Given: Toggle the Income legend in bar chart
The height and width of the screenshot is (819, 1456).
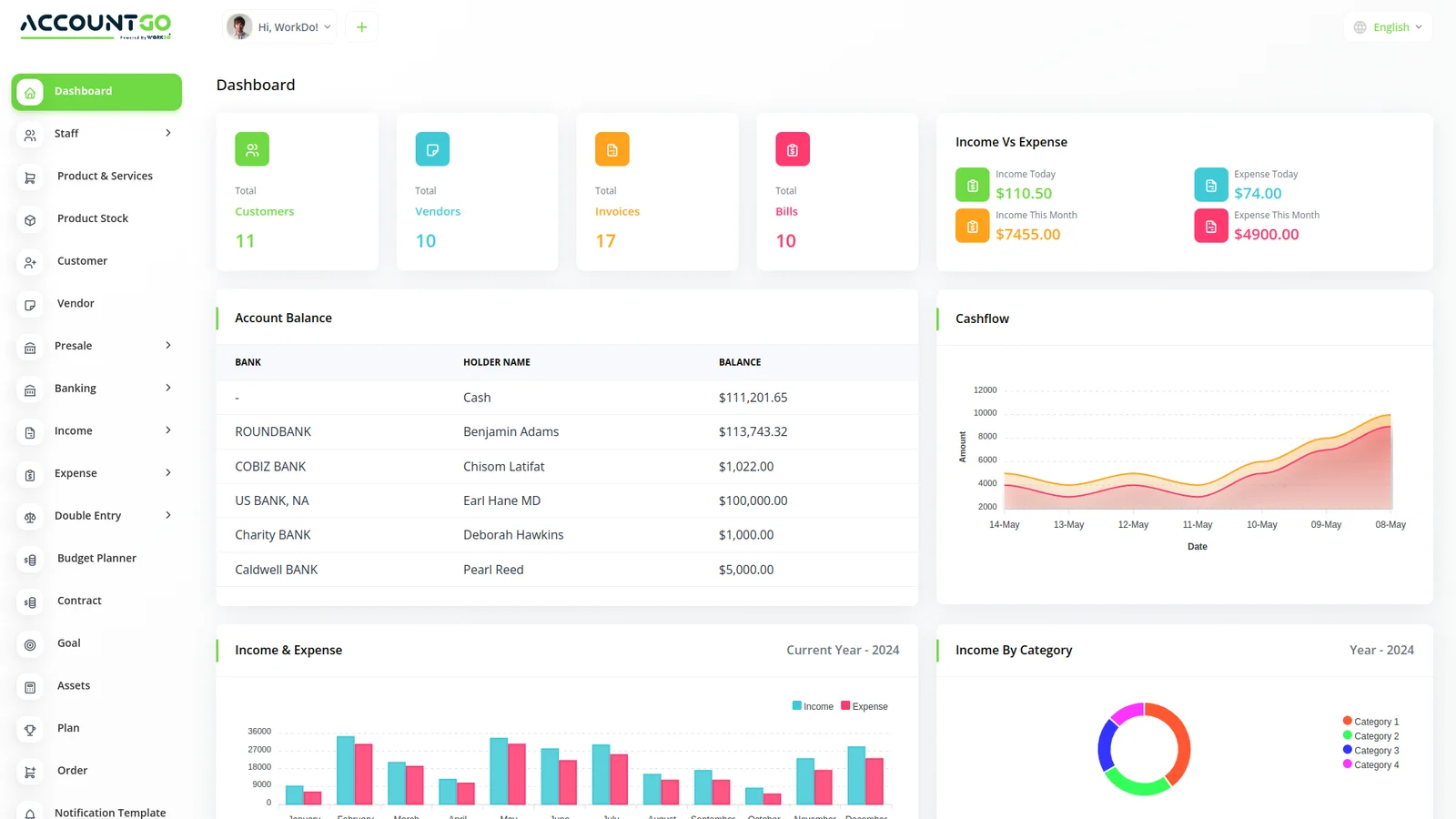Looking at the screenshot, I should (813, 706).
